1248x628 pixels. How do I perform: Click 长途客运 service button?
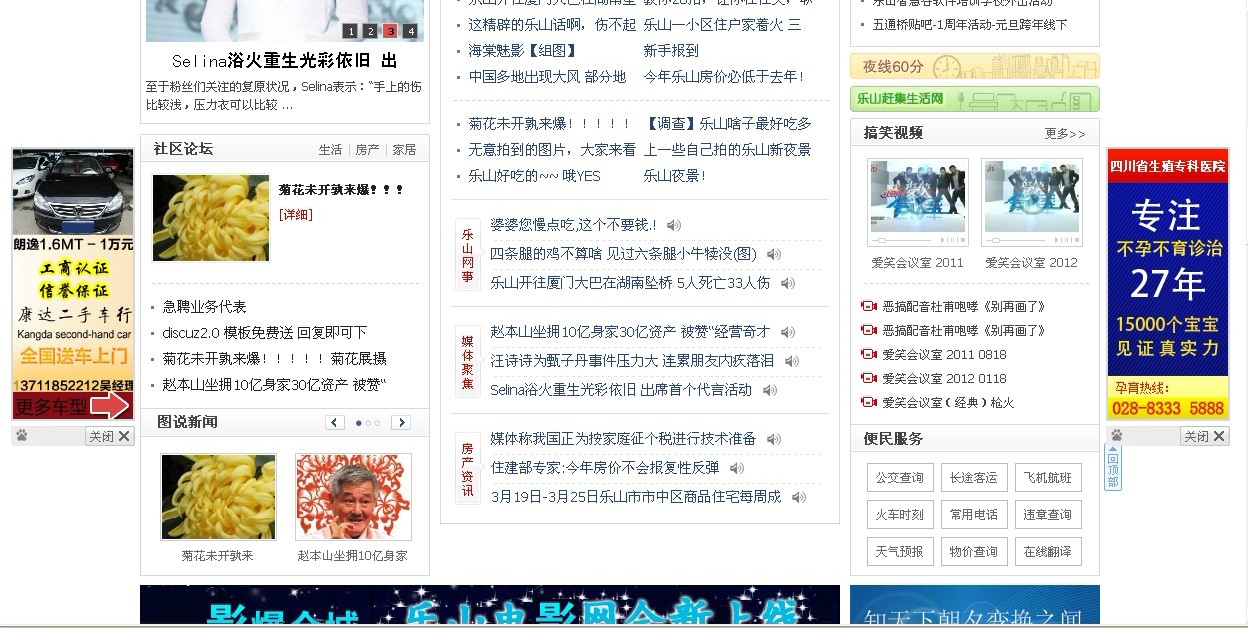click(x=974, y=478)
